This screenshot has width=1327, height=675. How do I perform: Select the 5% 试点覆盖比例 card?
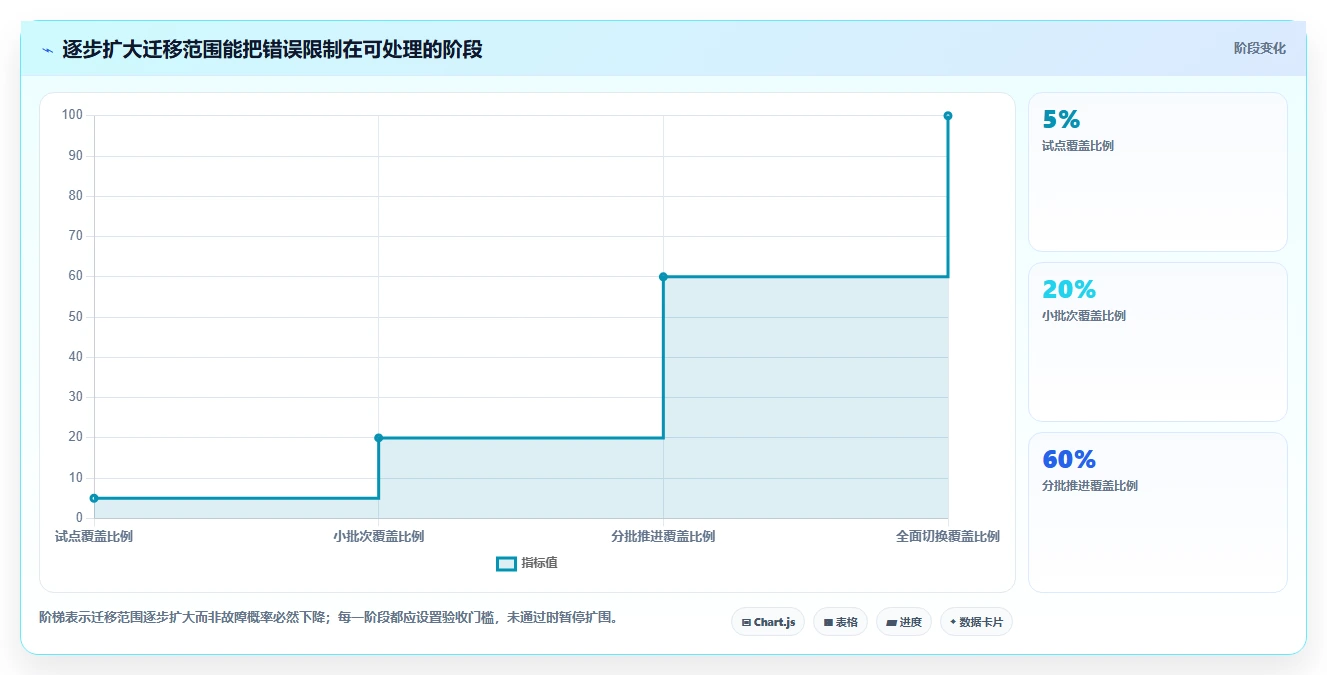[1158, 172]
